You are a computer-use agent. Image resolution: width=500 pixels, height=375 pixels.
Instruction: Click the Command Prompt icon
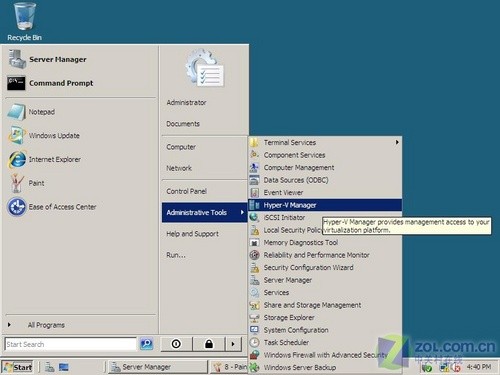click(x=16, y=83)
